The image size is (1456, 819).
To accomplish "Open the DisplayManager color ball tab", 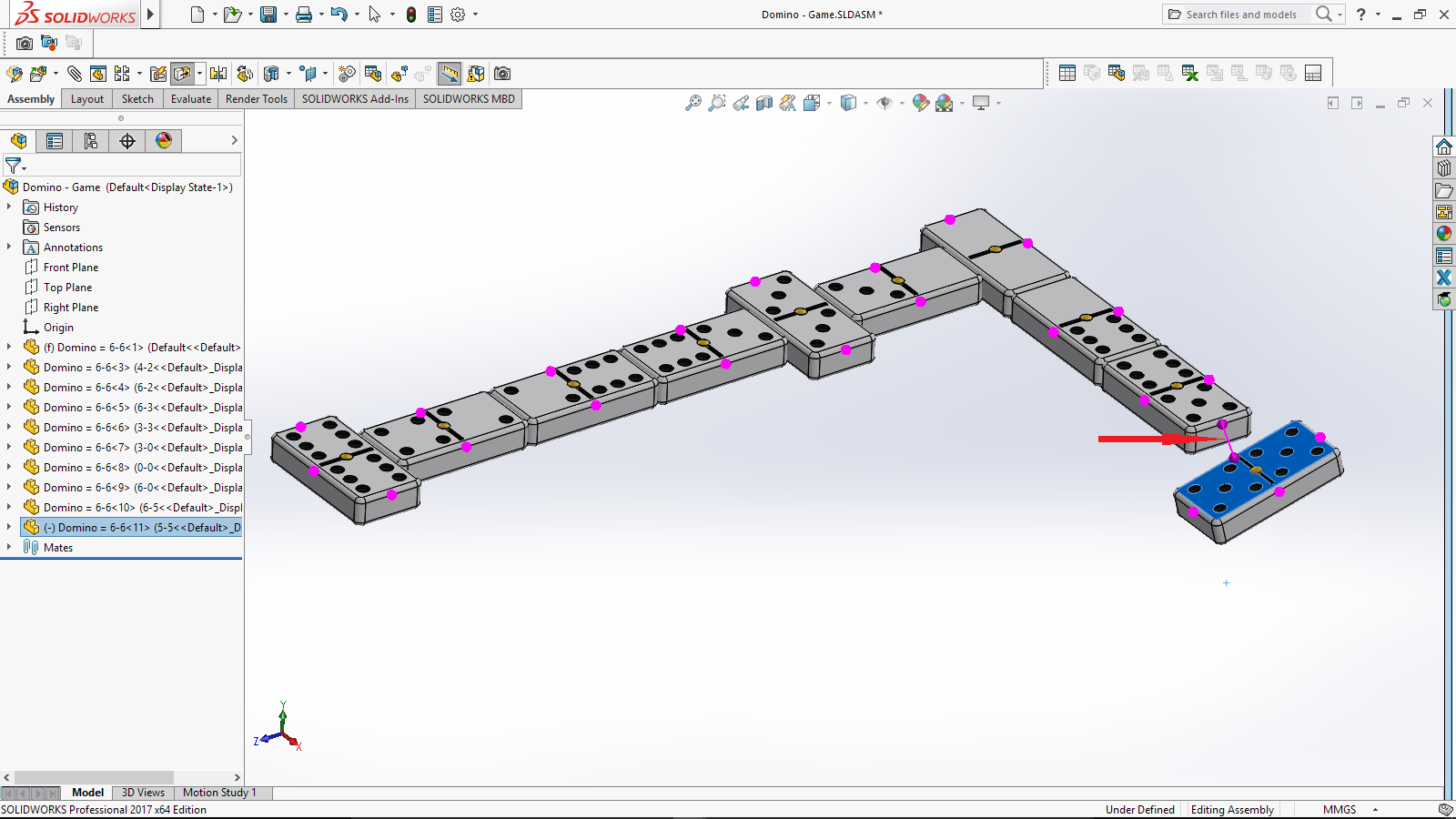I will tap(164, 141).
